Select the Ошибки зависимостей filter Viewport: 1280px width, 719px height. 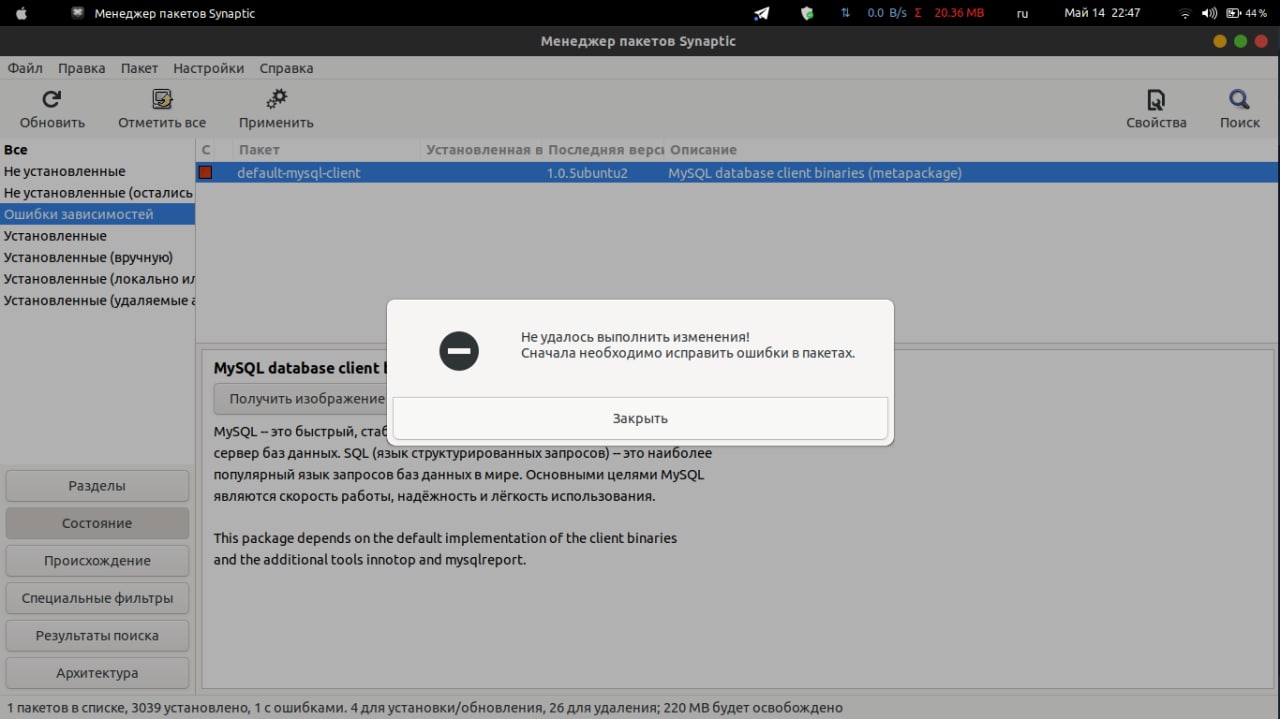coord(97,214)
